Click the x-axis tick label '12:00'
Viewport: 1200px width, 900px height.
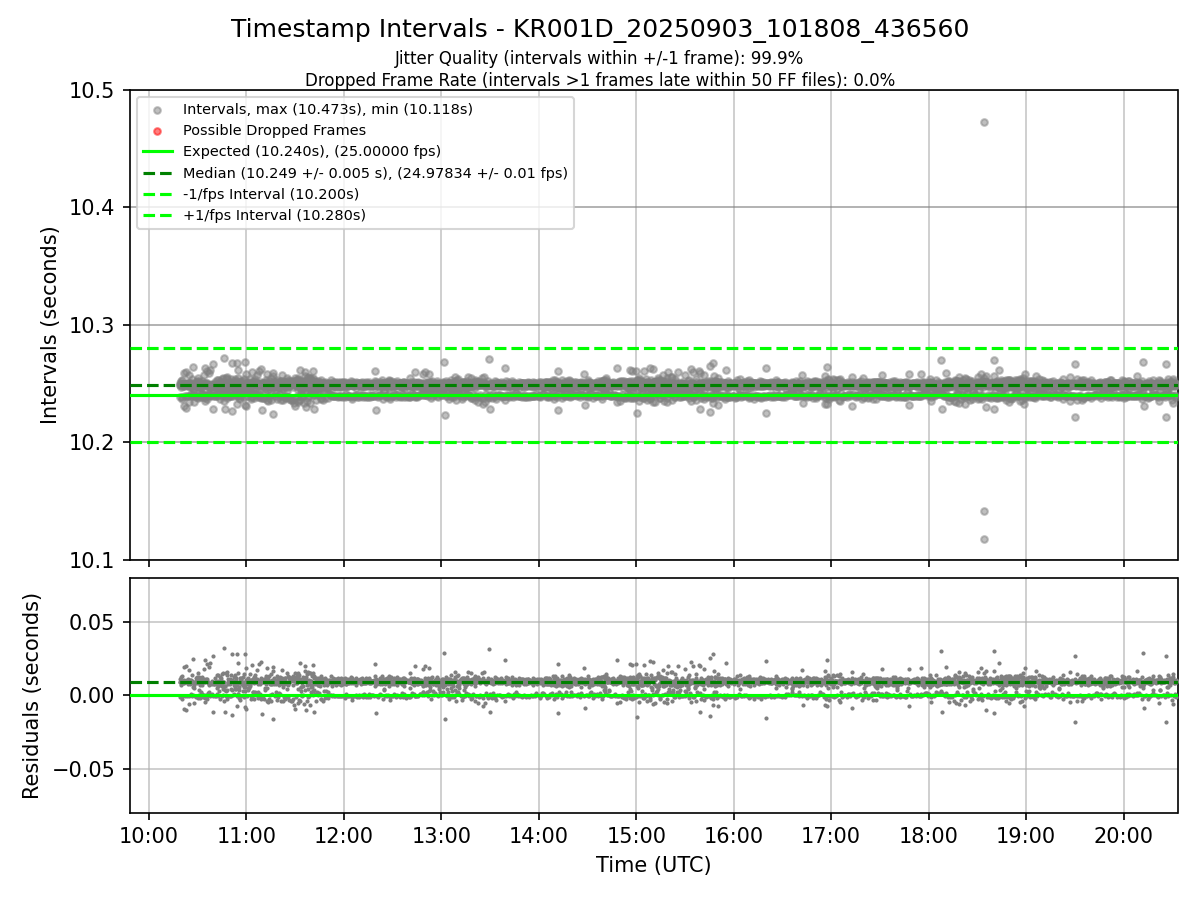344,834
